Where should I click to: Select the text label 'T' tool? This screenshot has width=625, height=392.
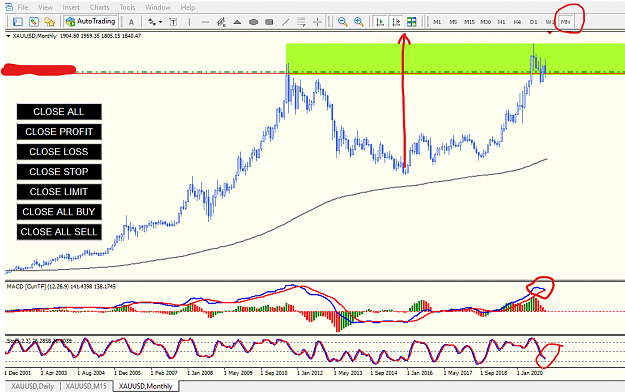173,22
